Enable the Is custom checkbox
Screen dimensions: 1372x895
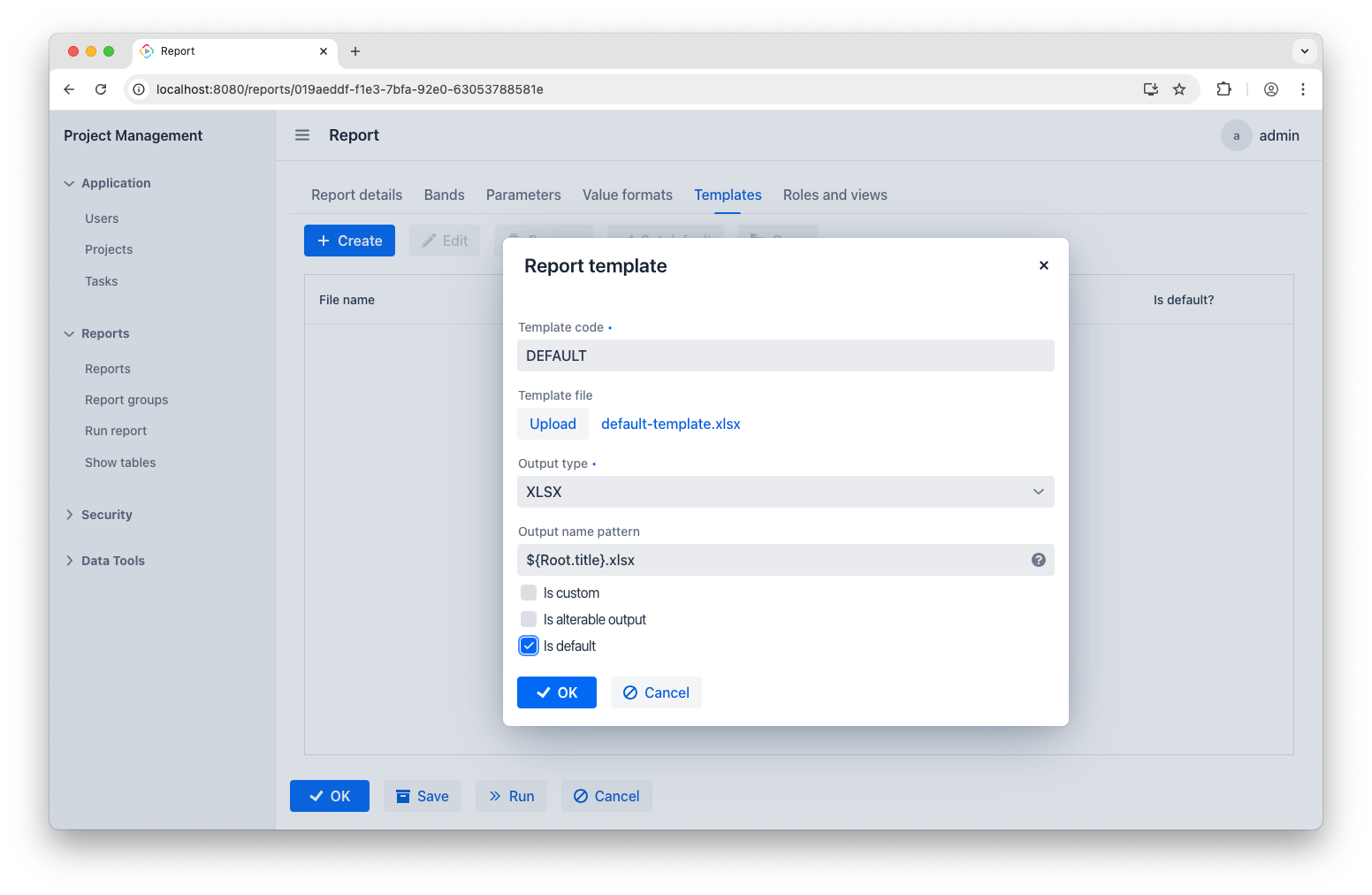tap(529, 593)
